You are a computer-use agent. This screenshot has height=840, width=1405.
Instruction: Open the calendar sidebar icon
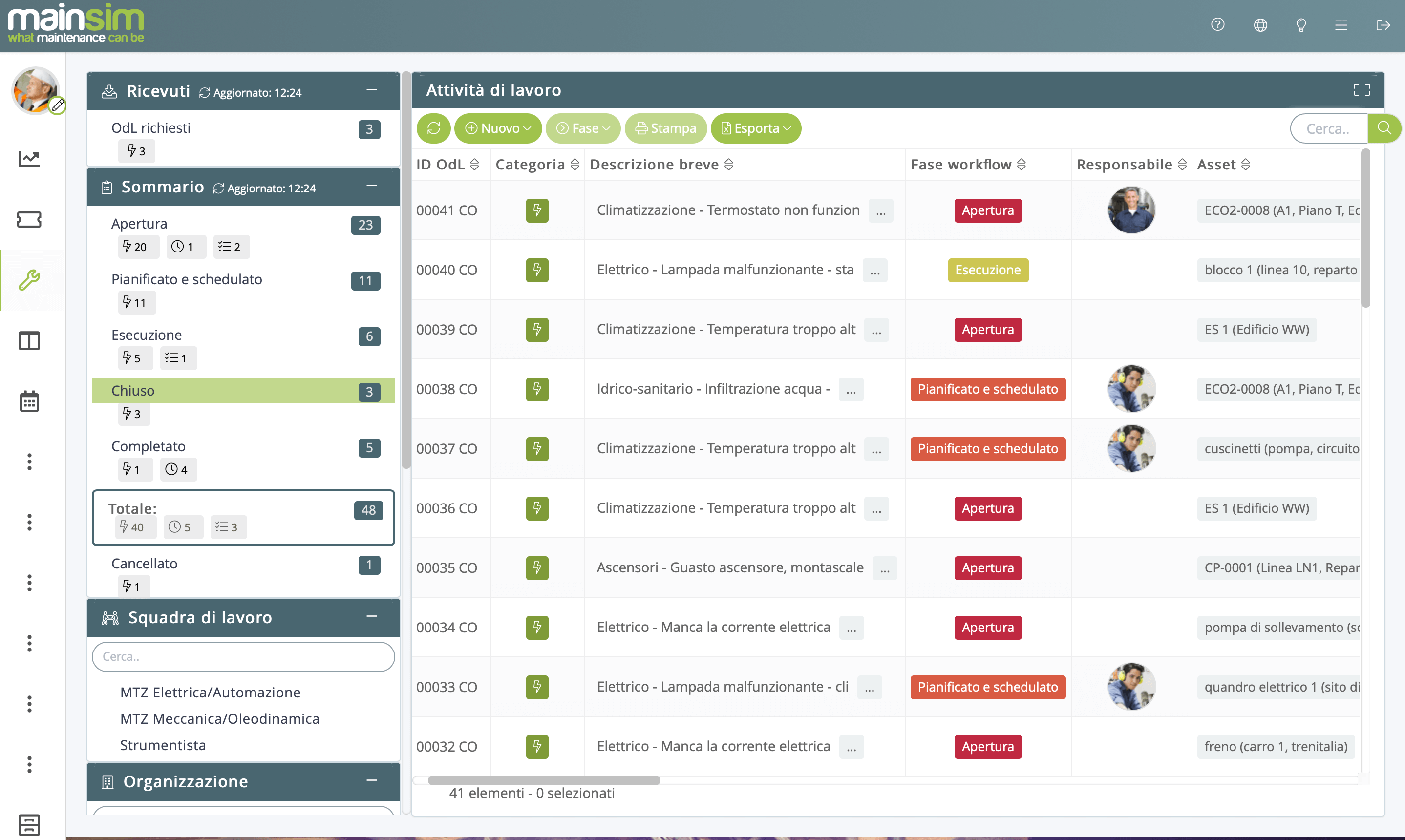pyautogui.click(x=29, y=401)
